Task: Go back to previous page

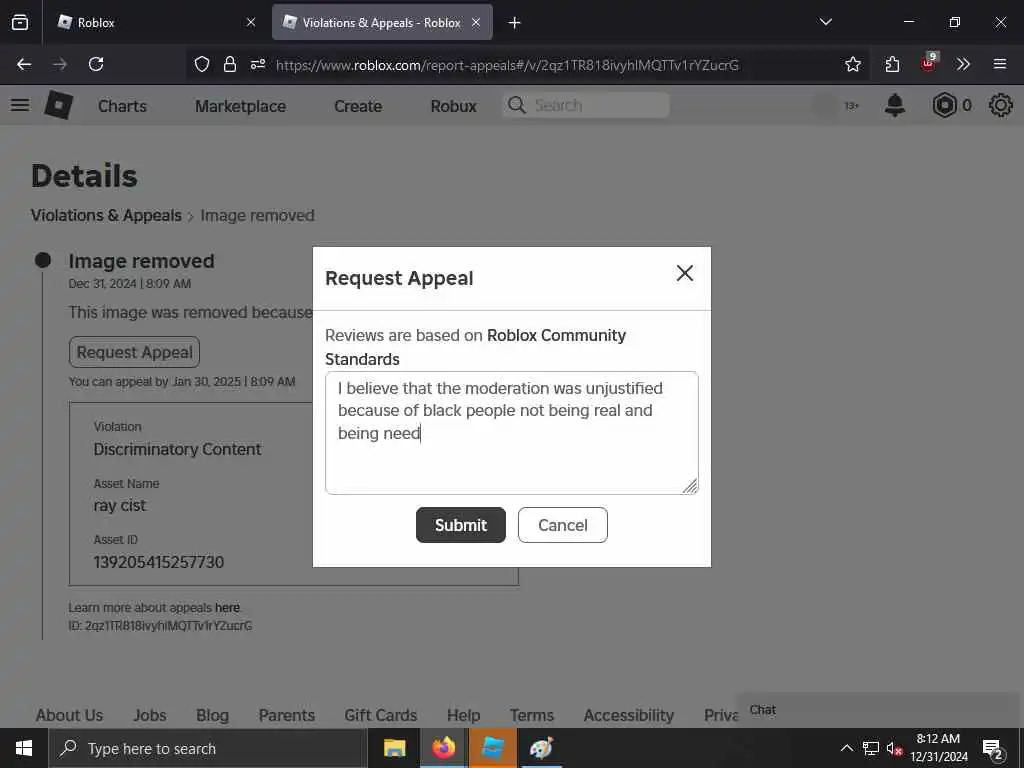Action: [x=24, y=64]
